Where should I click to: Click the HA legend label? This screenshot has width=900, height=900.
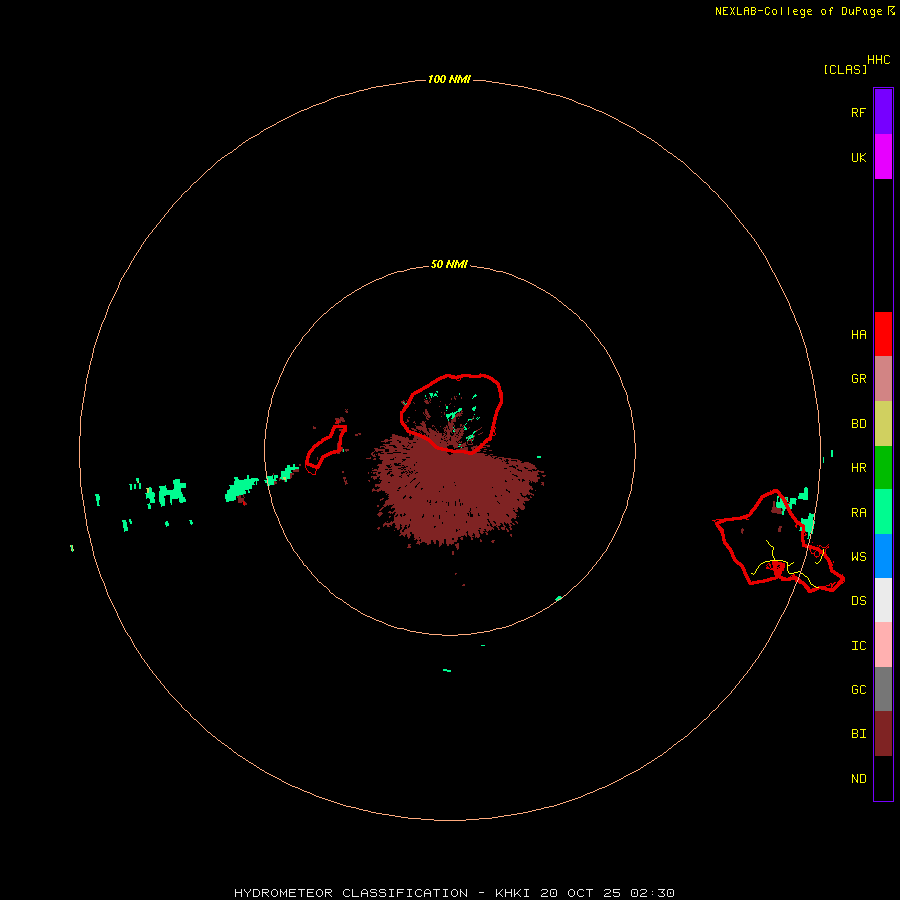pos(858,335)
